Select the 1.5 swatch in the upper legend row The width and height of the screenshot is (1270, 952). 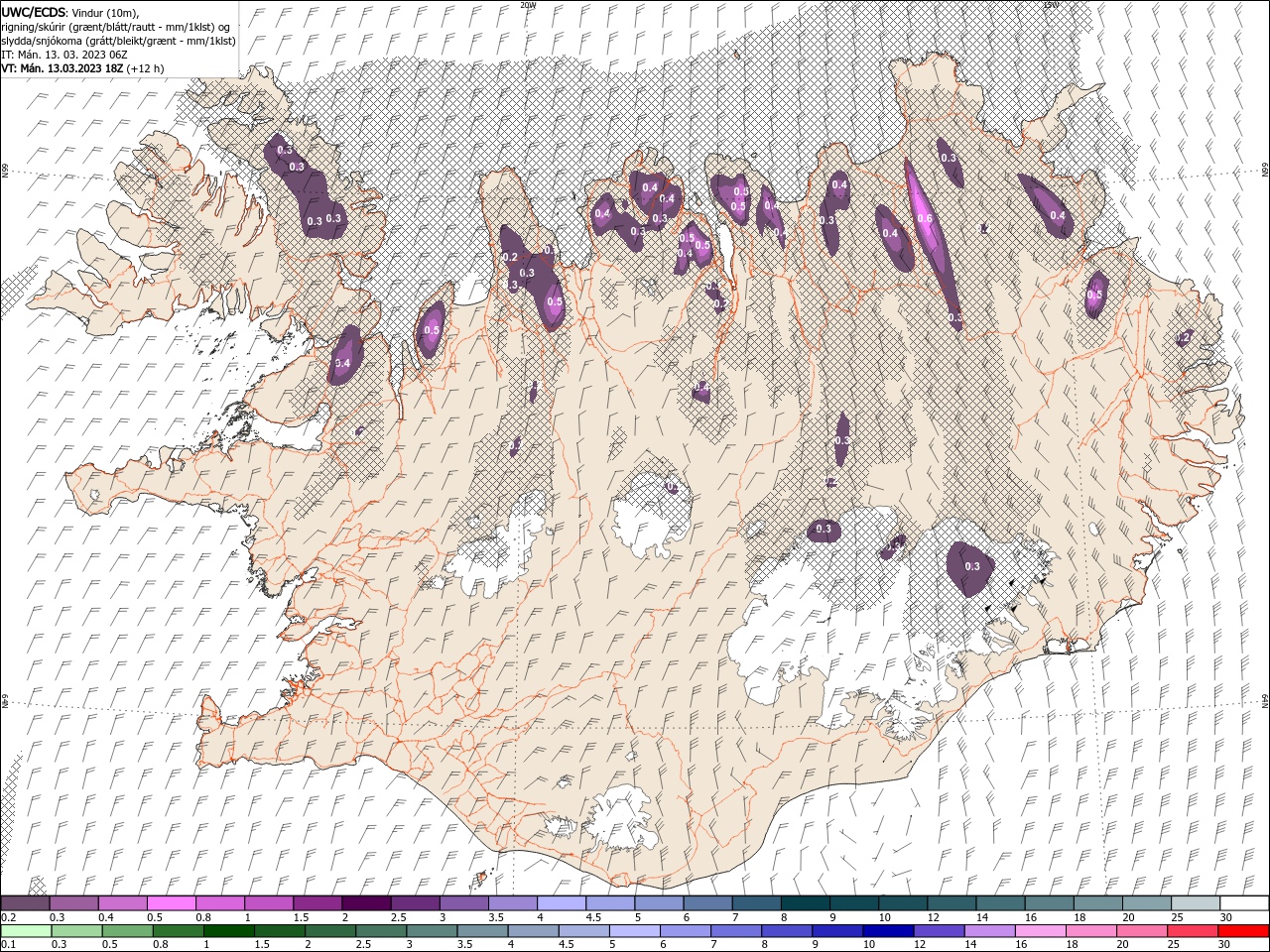click(x=317, y=903)
